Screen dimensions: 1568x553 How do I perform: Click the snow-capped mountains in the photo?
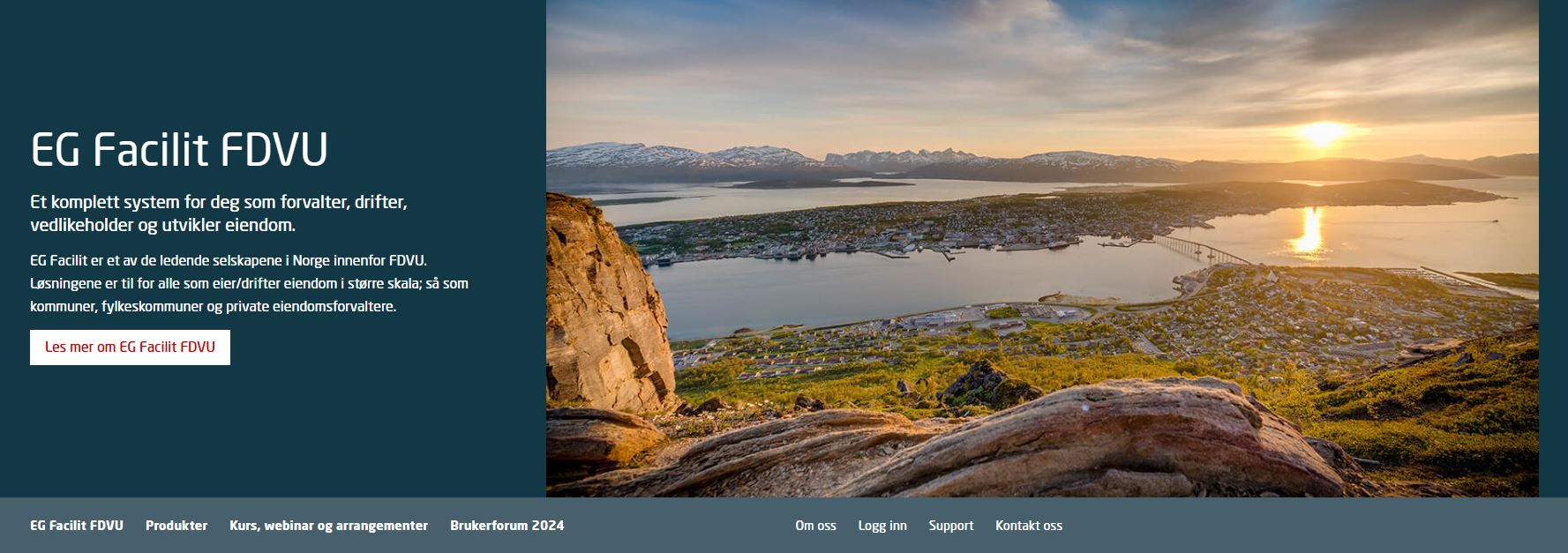pyautogui.click(x=688, y=156)
